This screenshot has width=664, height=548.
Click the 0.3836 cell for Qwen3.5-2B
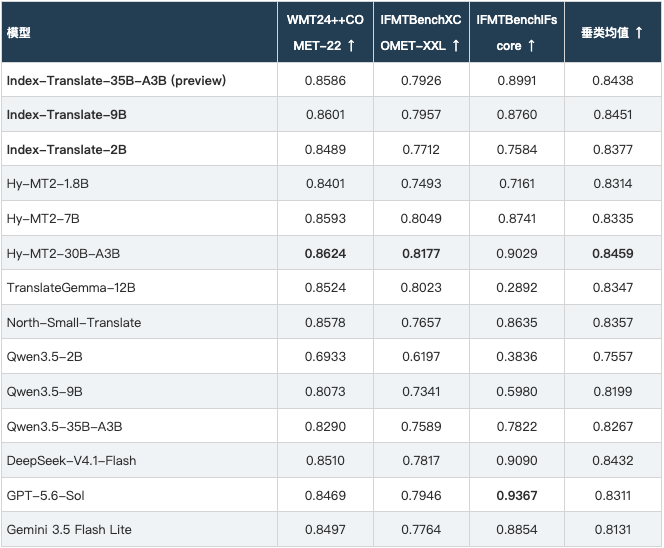coord(517,357)
